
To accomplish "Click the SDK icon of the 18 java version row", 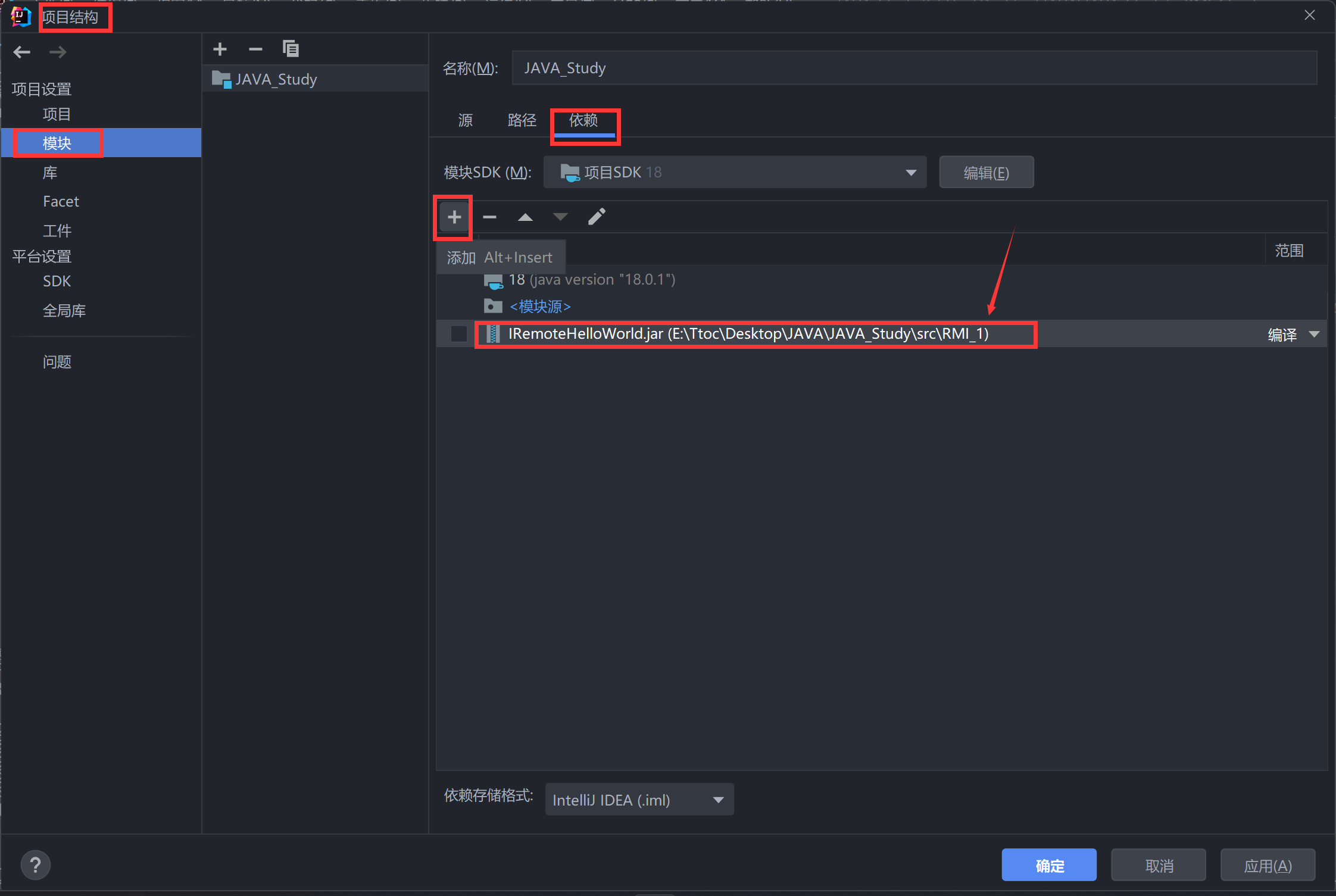I will (x=494, y=280).
